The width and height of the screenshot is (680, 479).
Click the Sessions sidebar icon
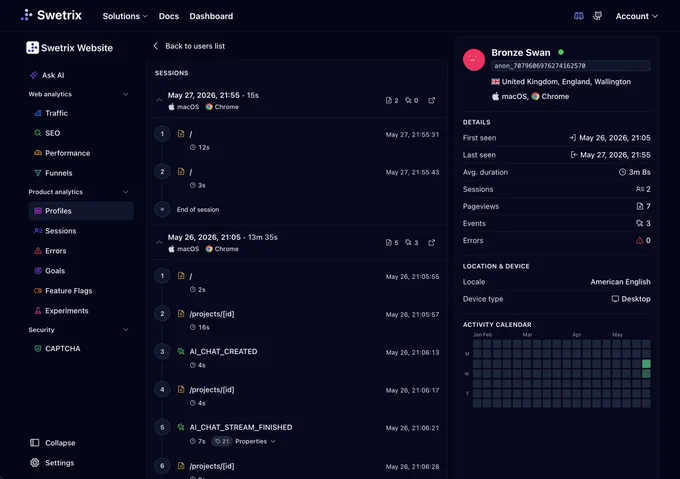point(38,231)
